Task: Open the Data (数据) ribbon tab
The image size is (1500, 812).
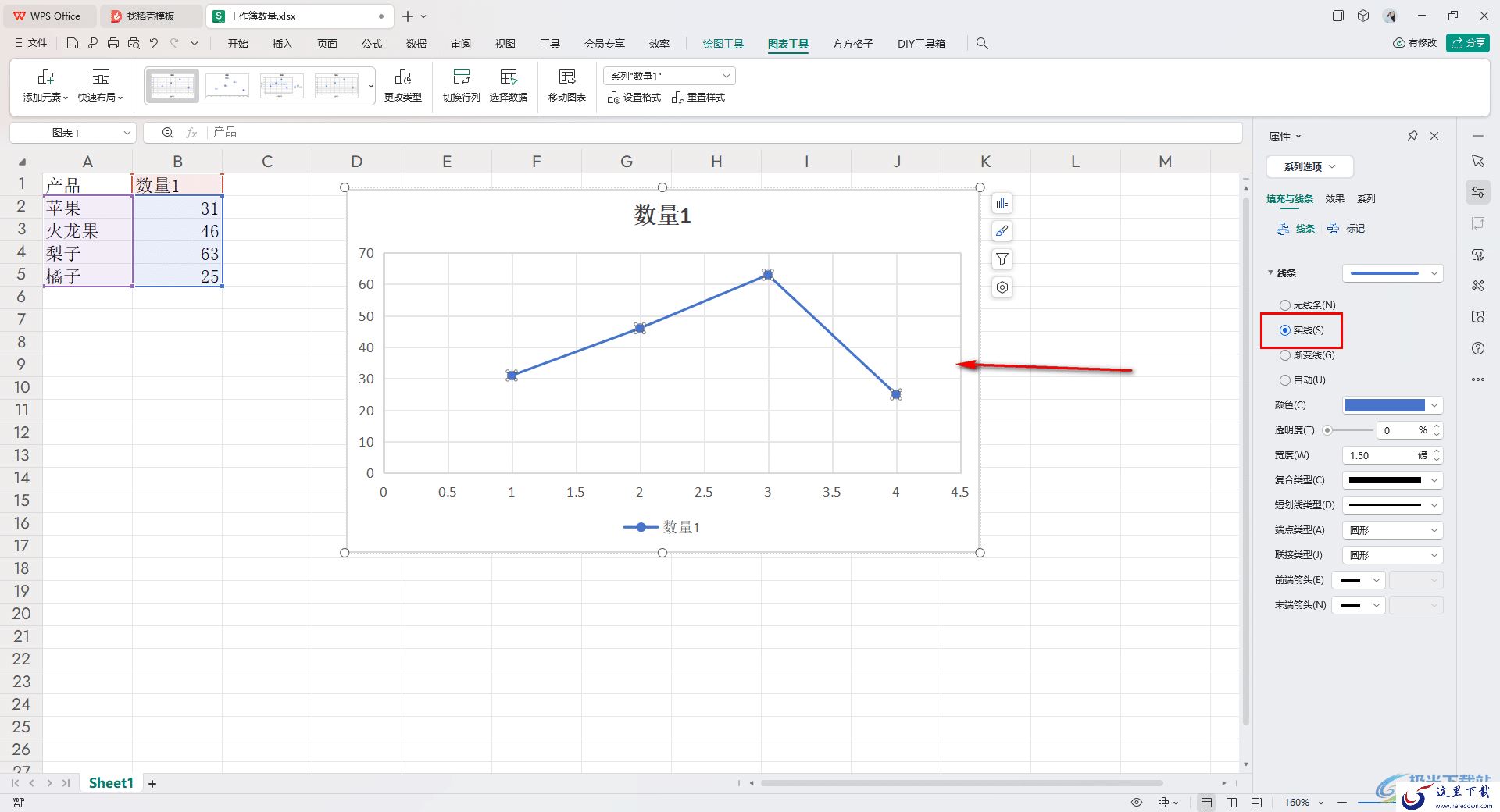Action: coord(416,44)
